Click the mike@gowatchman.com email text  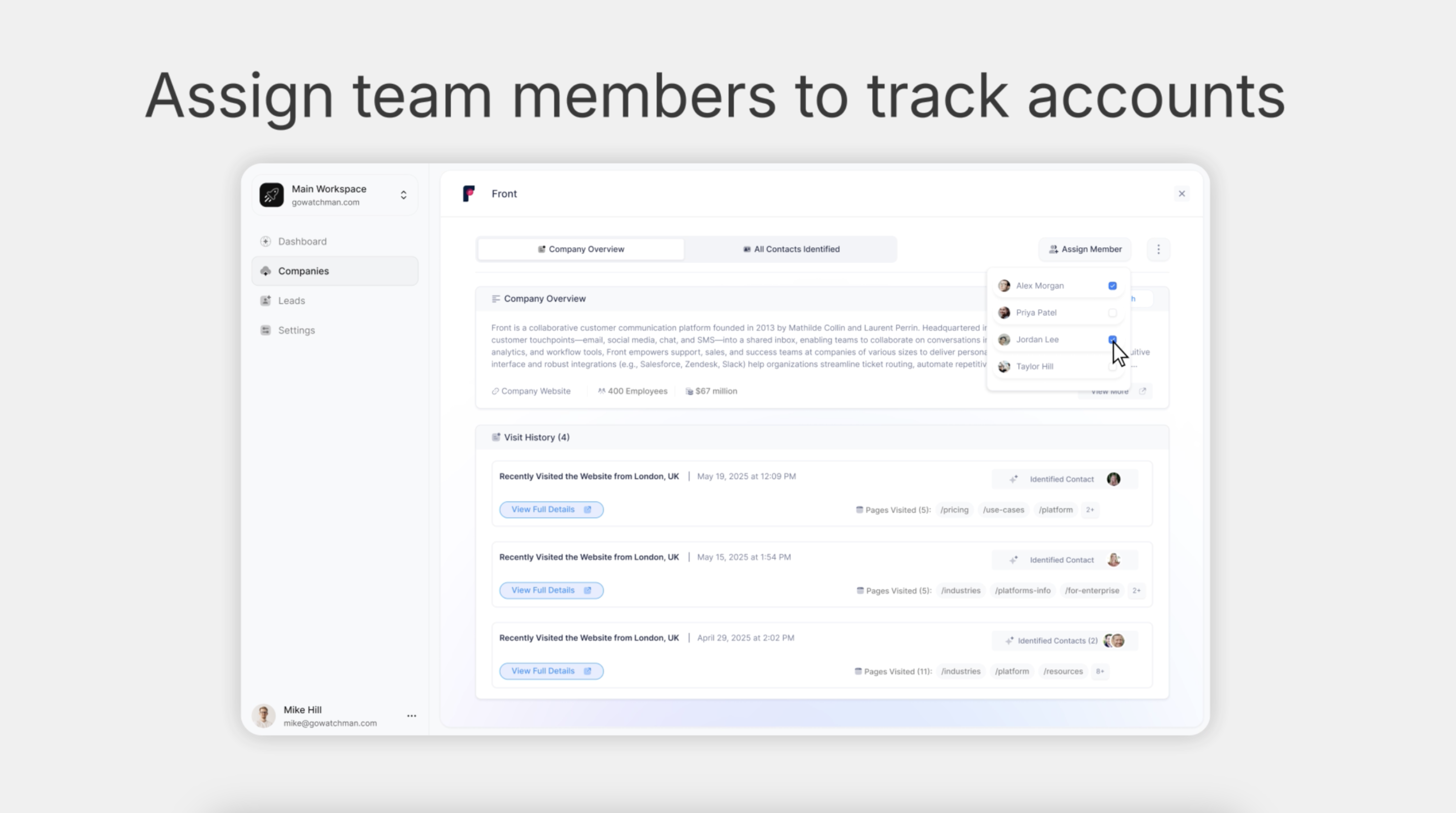(330, 723)
